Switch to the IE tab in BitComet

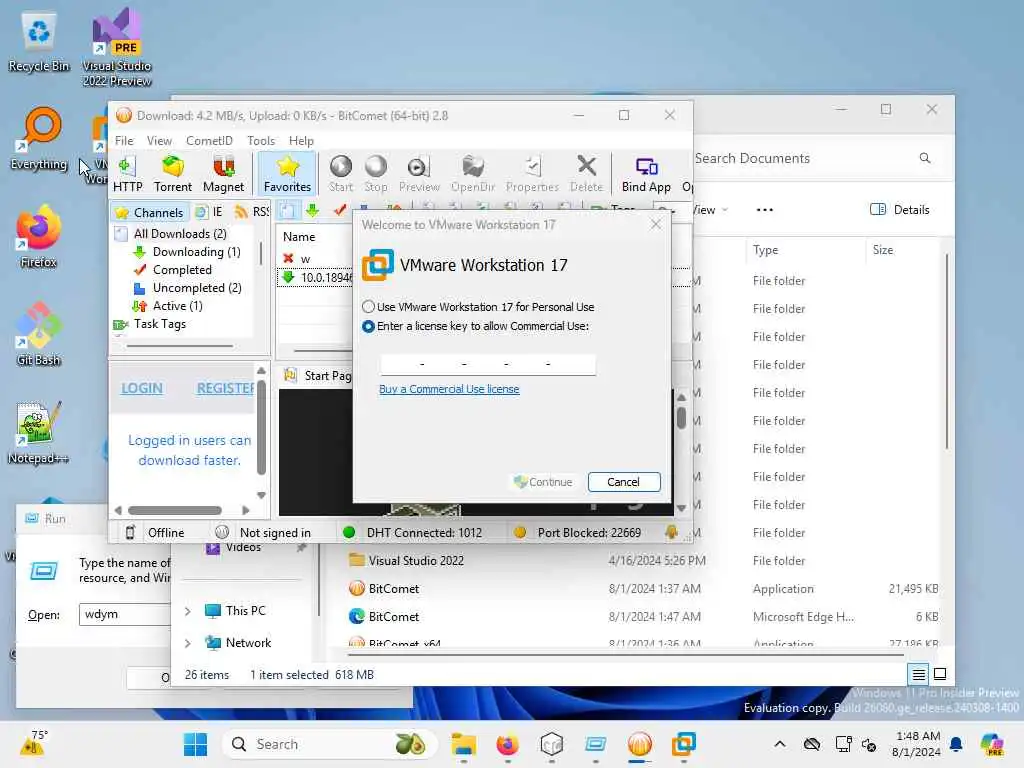point(210,212)
